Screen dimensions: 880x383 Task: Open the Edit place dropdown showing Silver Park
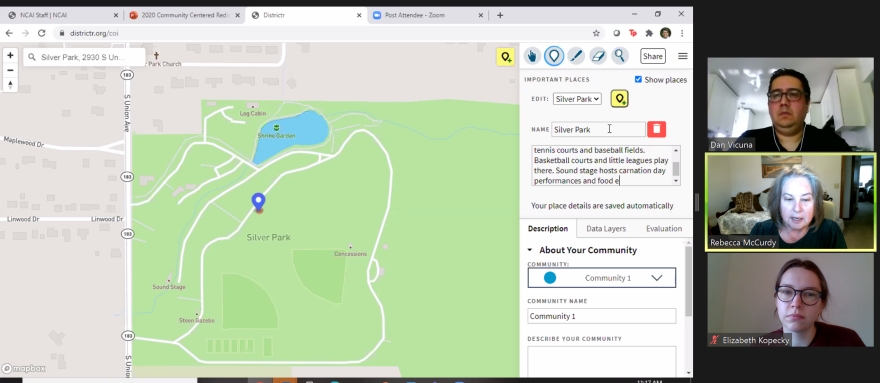[x=577, y=99]
